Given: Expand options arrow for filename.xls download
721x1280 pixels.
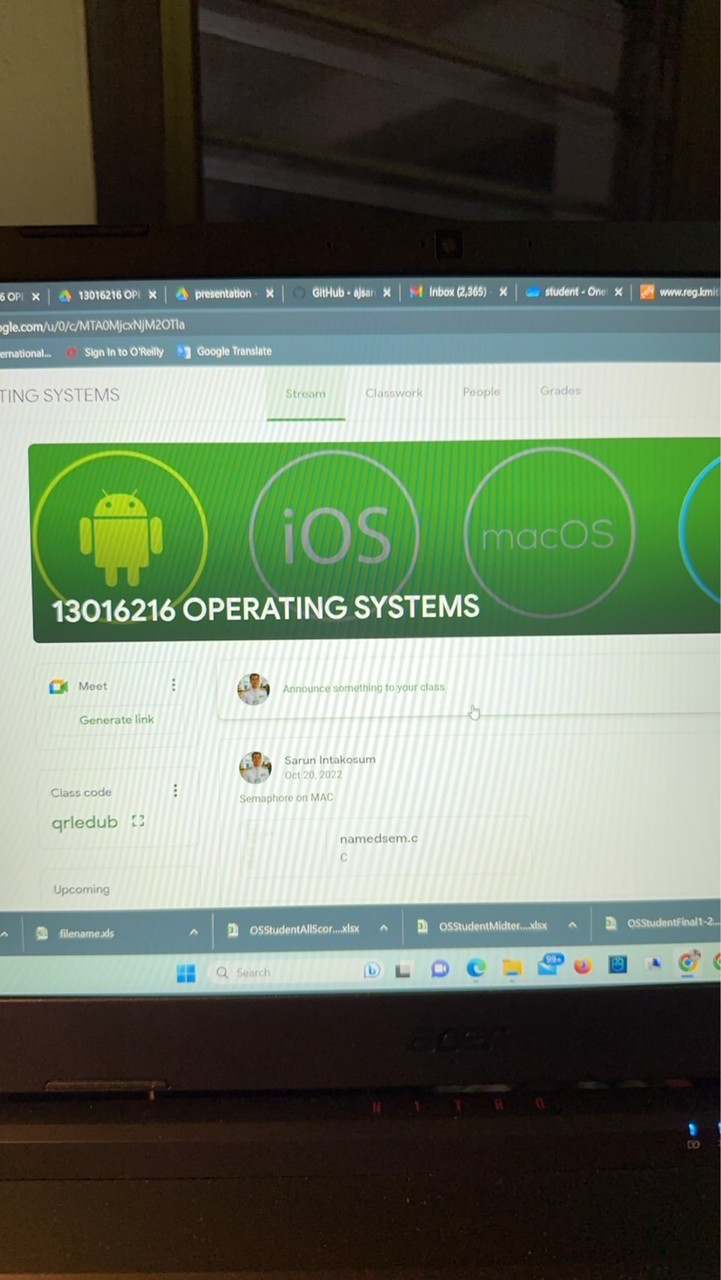Looking at the screenshot, I should (x=193, y=932).
